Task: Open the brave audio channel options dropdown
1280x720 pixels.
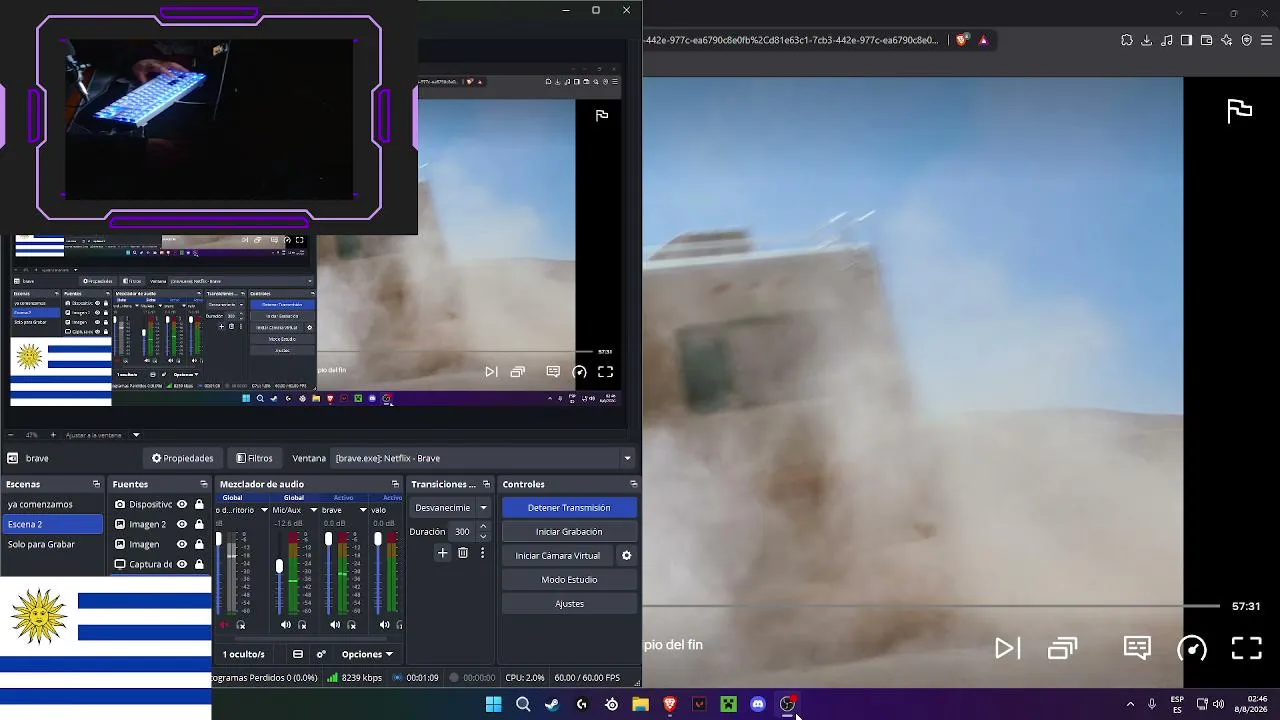Action: click(363, 510)
